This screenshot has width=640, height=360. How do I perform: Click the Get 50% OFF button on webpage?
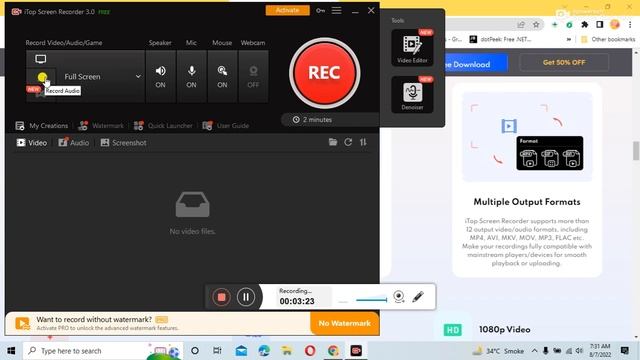[x=564, y=62]
